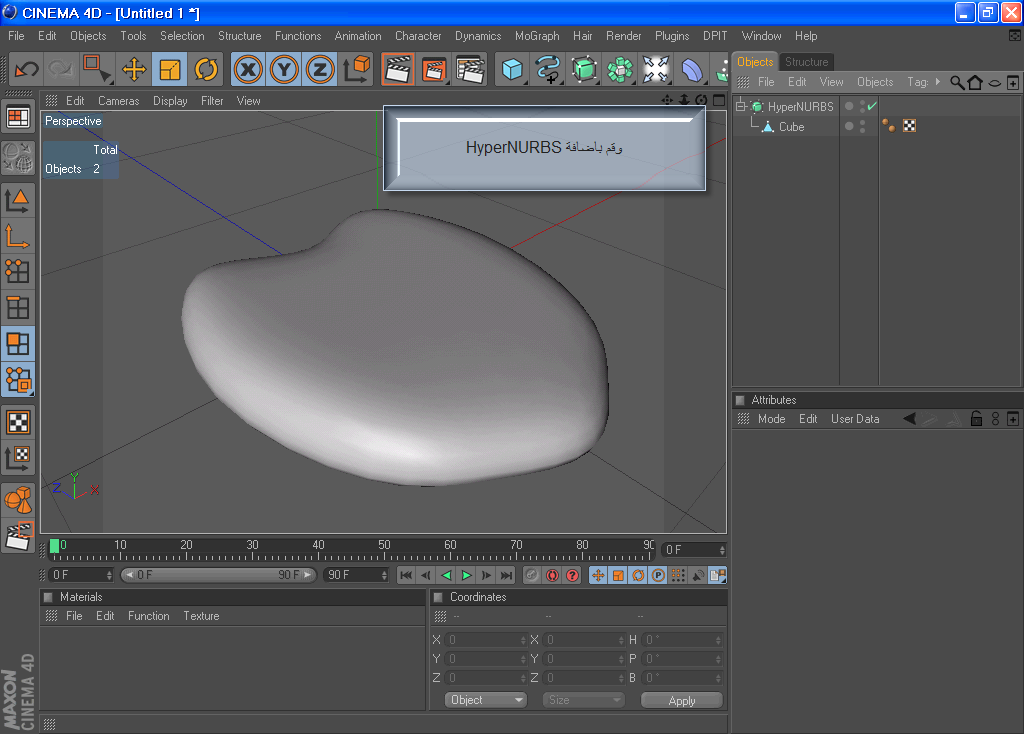
Task: Click the Redo arrow icon
Action: pyautogui.click(x=61, y=69)
